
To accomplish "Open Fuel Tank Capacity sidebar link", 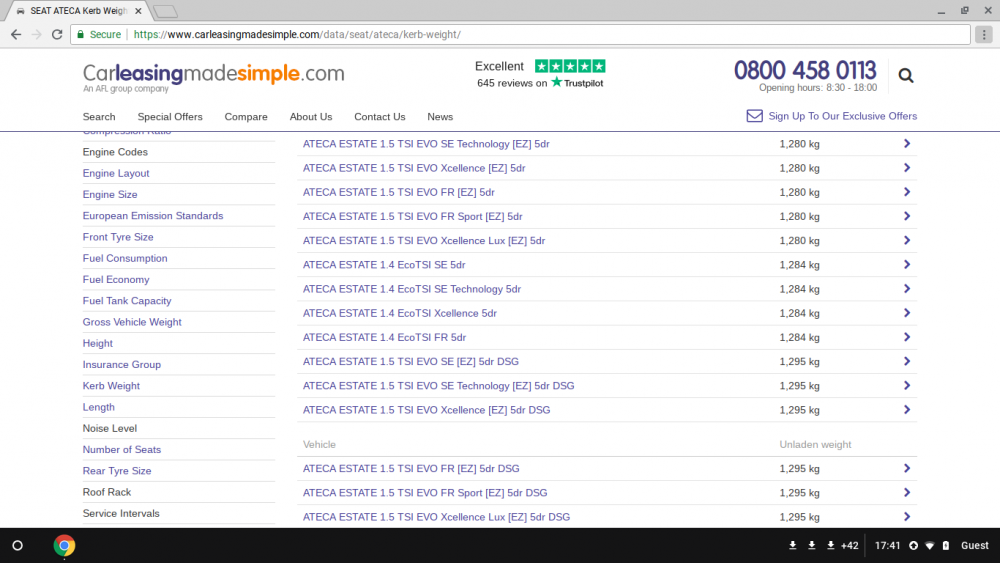I will pyautogui.click(x=127, y=301).
